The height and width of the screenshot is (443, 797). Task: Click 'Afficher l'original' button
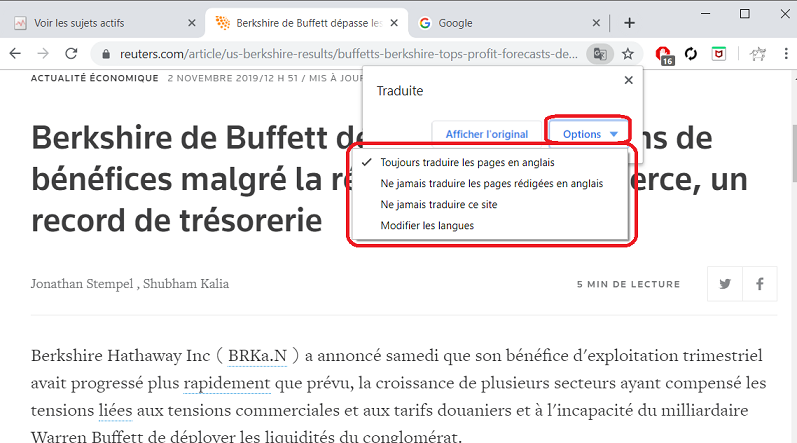click(487, 134)
